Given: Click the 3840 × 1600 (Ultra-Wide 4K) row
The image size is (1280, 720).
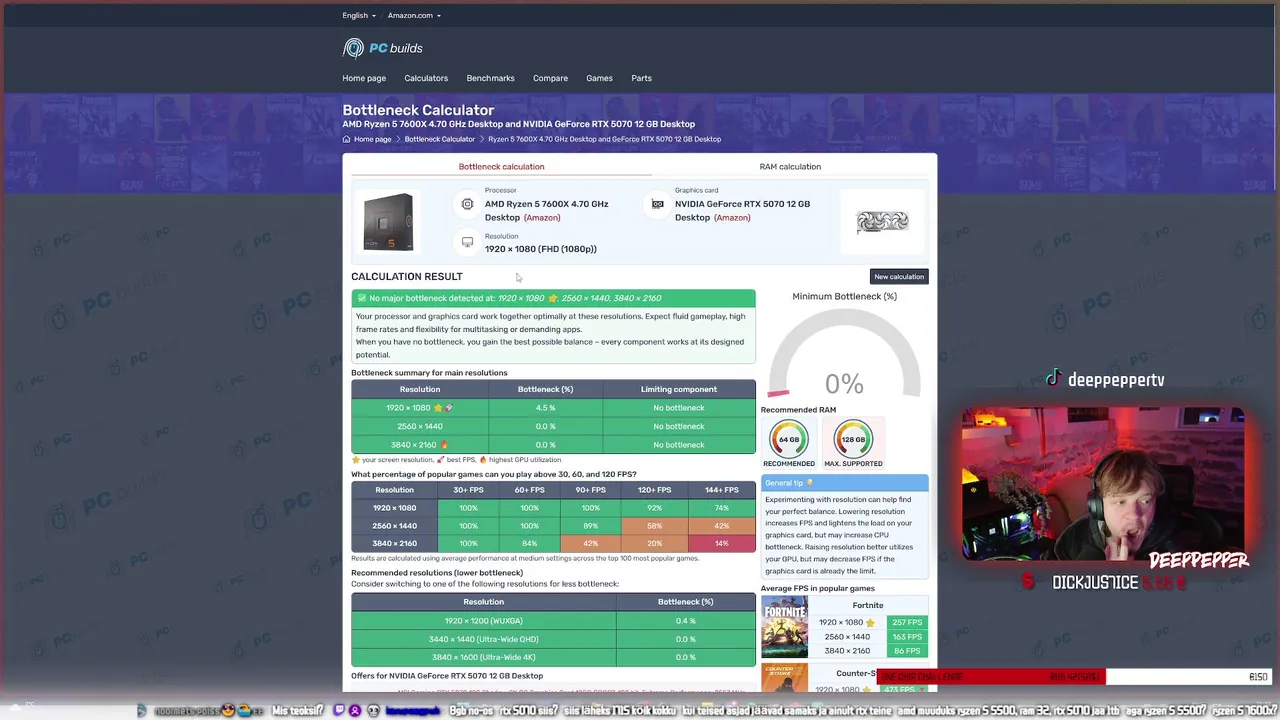Looking at the screenshot, I should [x=553, y=657].
